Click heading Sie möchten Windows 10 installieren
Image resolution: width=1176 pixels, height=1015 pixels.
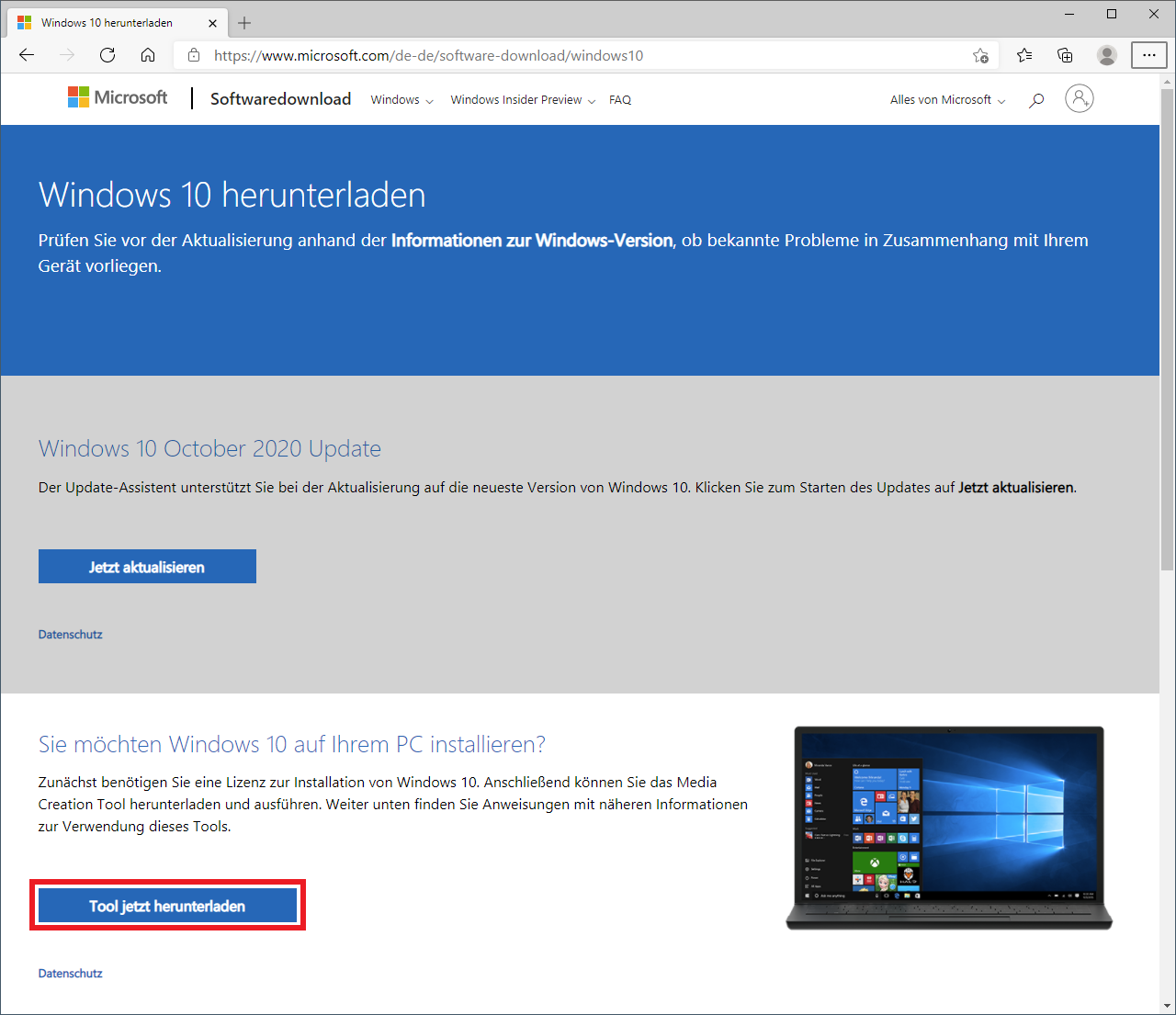(x=292, y=744)
